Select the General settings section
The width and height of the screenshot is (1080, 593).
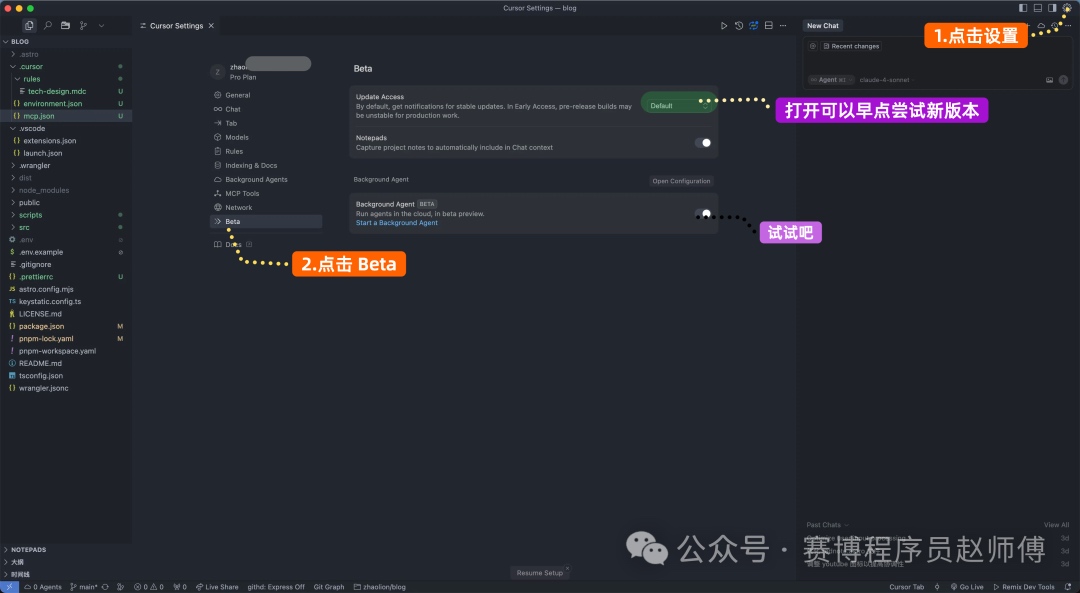click(266, 95)
